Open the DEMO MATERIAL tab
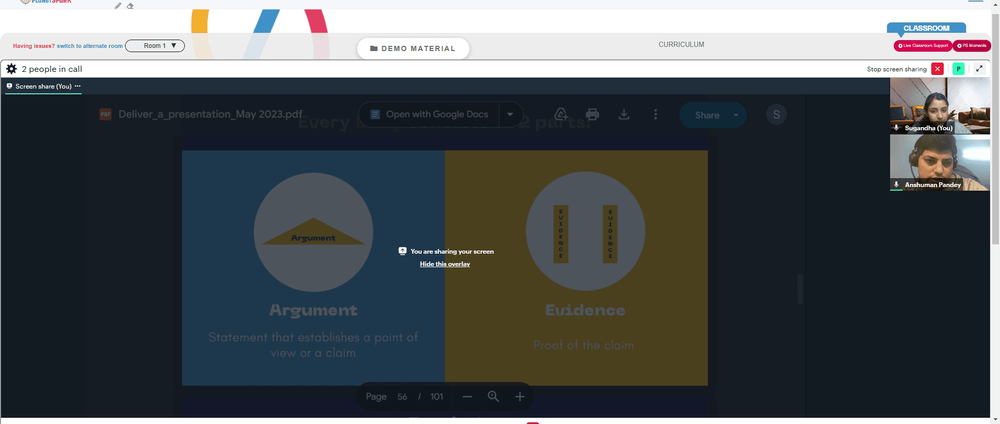Screen dimensions: 1000x424 click(413, 48)
